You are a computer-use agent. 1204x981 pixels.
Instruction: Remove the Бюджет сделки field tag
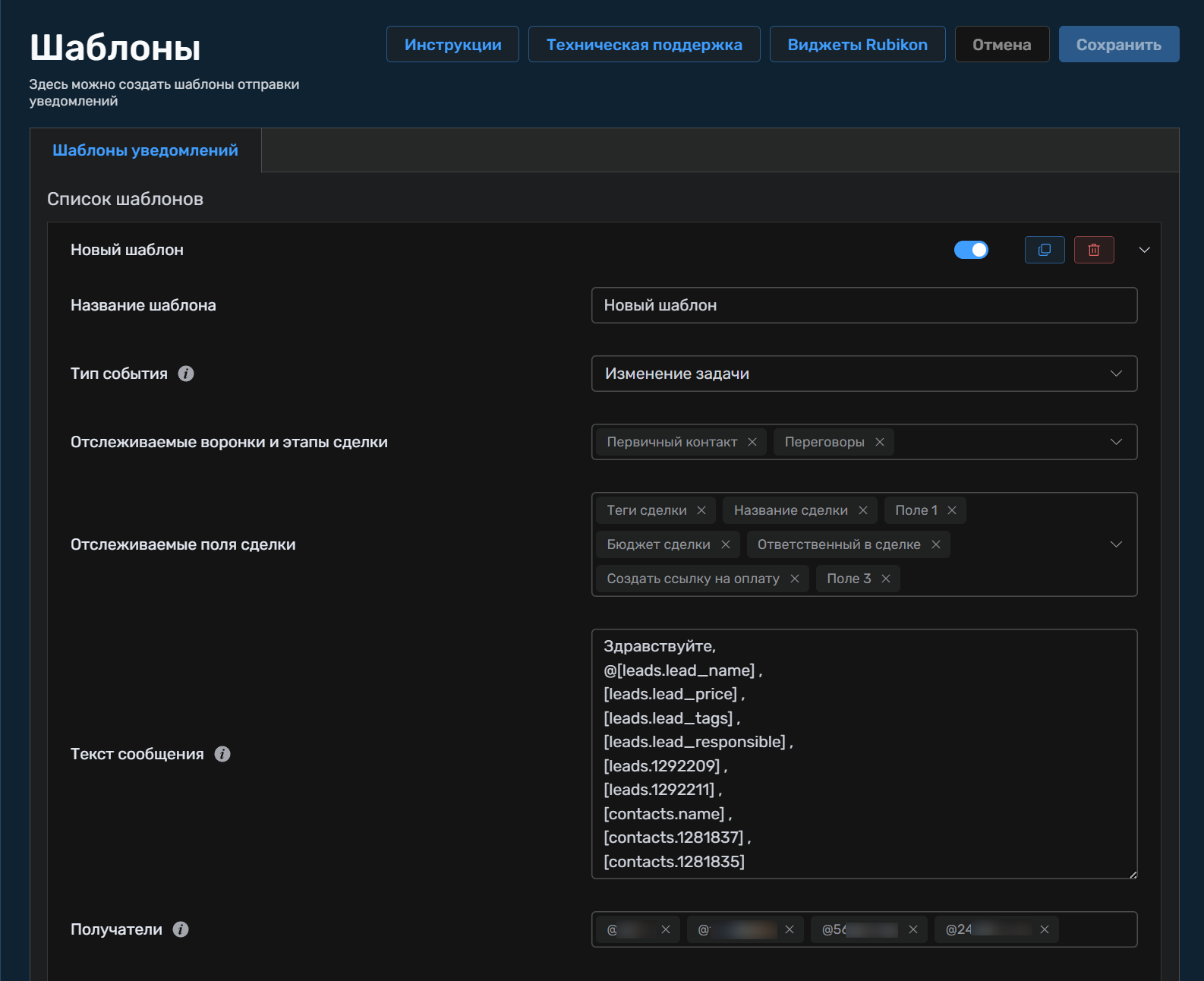tap(726, 544)
